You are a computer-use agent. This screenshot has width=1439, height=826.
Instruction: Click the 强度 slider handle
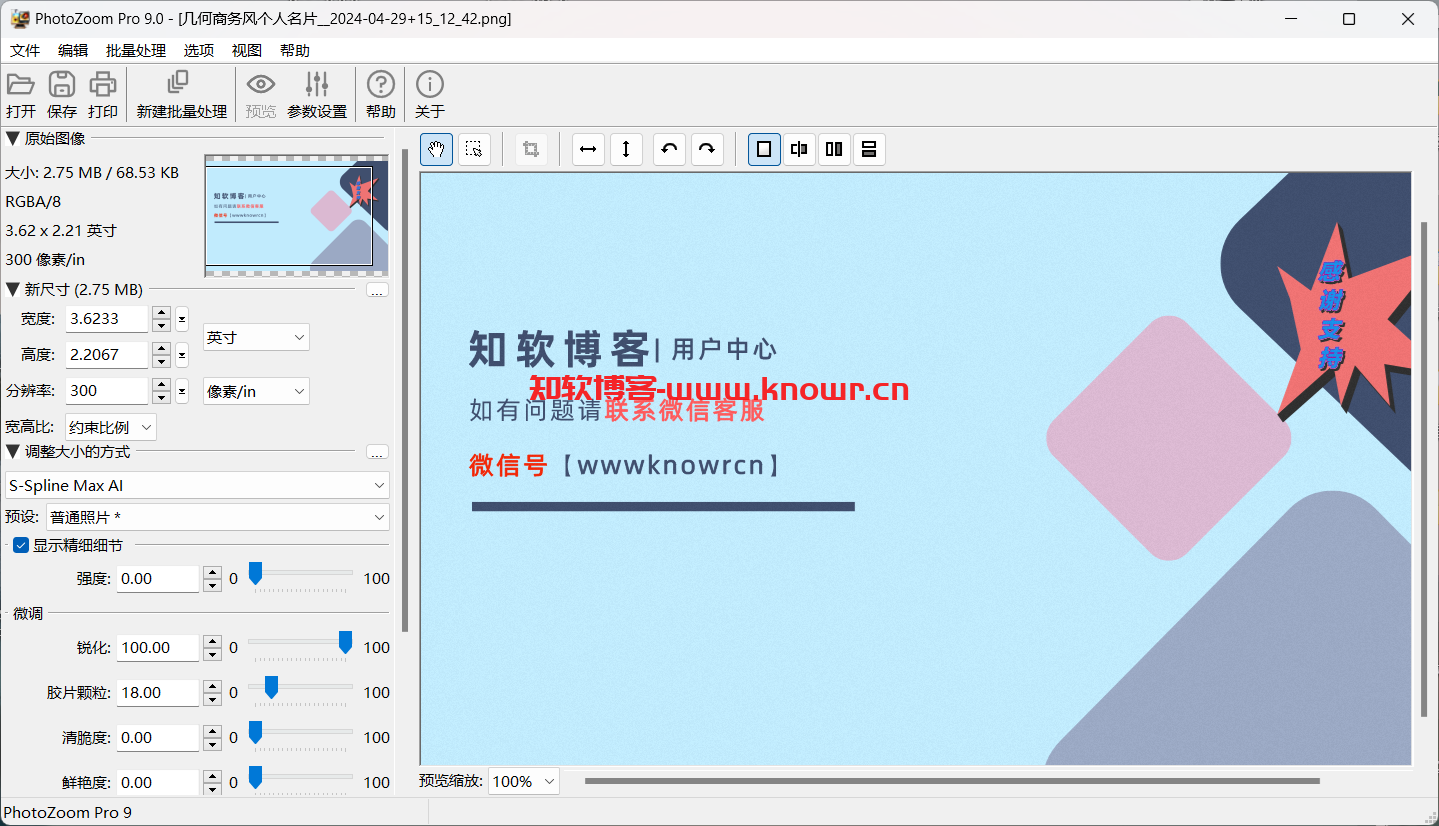pos(255,573)
